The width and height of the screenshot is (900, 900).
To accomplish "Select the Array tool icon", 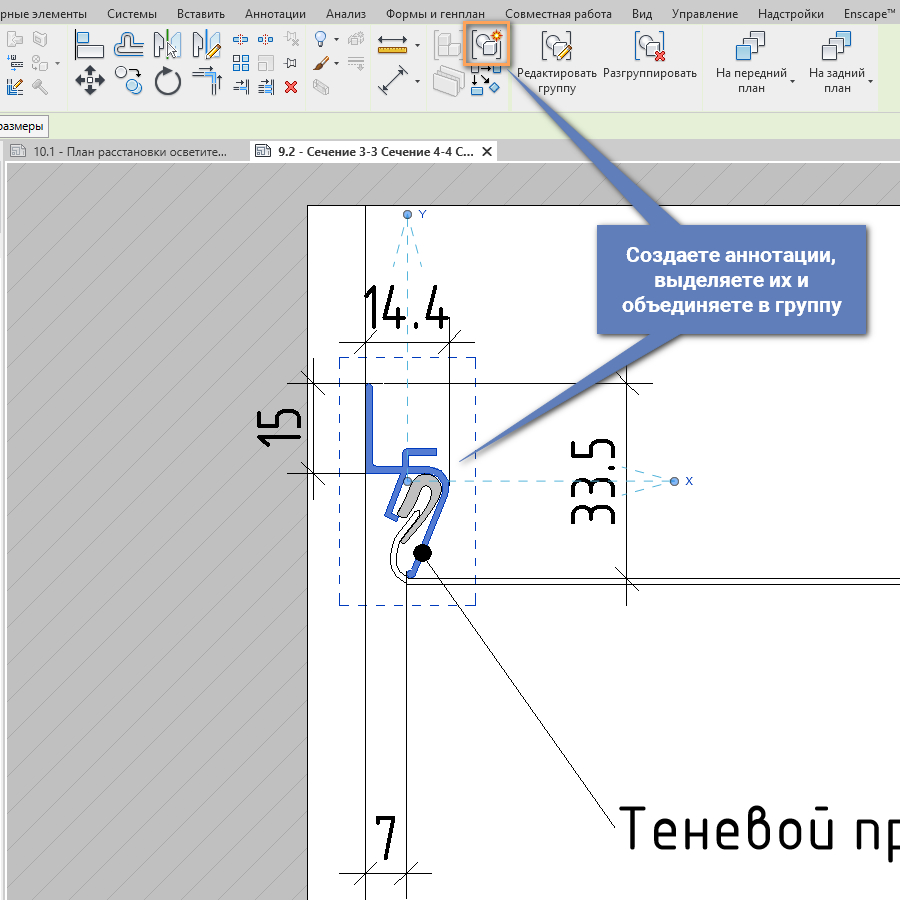I will tap(241, 64).
